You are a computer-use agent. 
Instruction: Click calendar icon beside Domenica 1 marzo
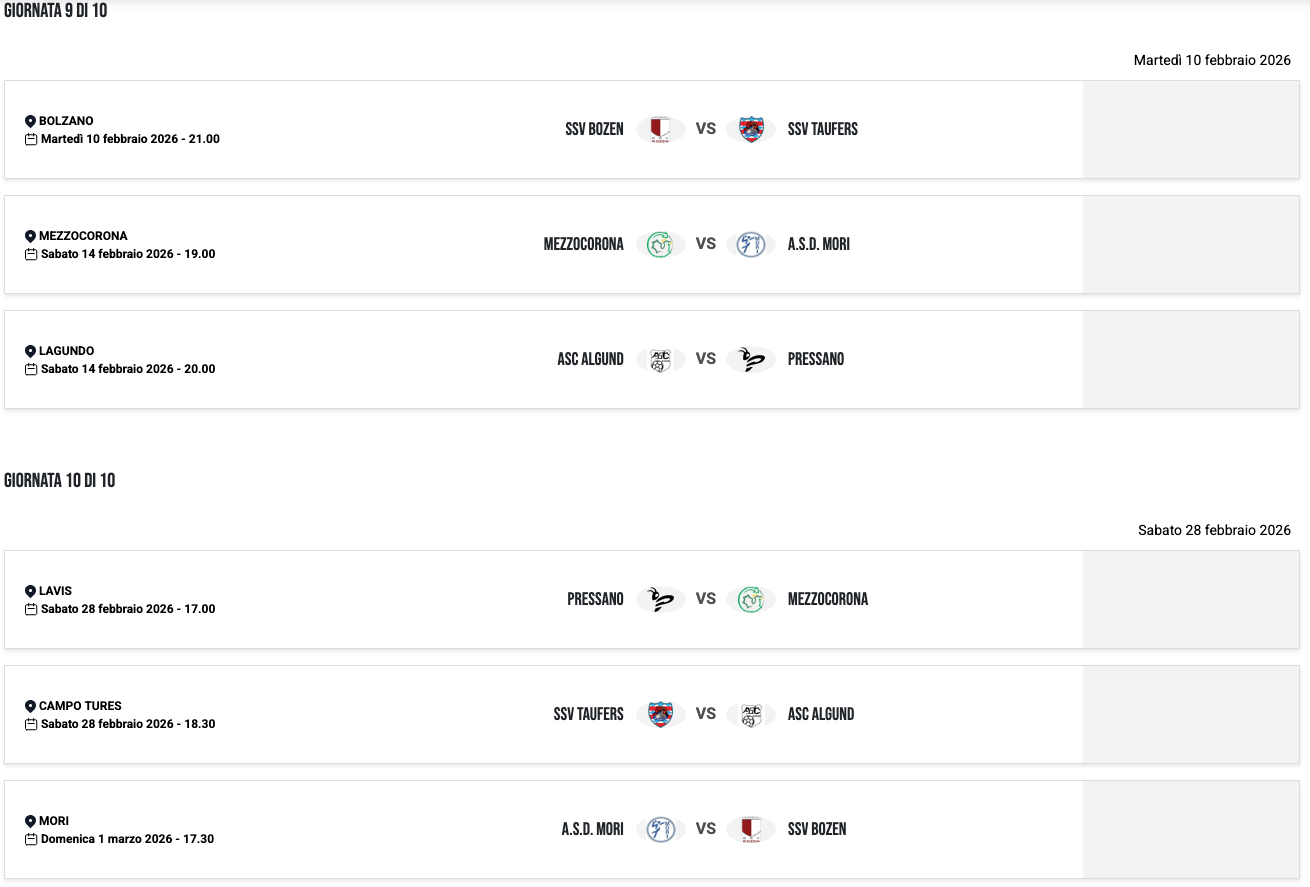31,839
